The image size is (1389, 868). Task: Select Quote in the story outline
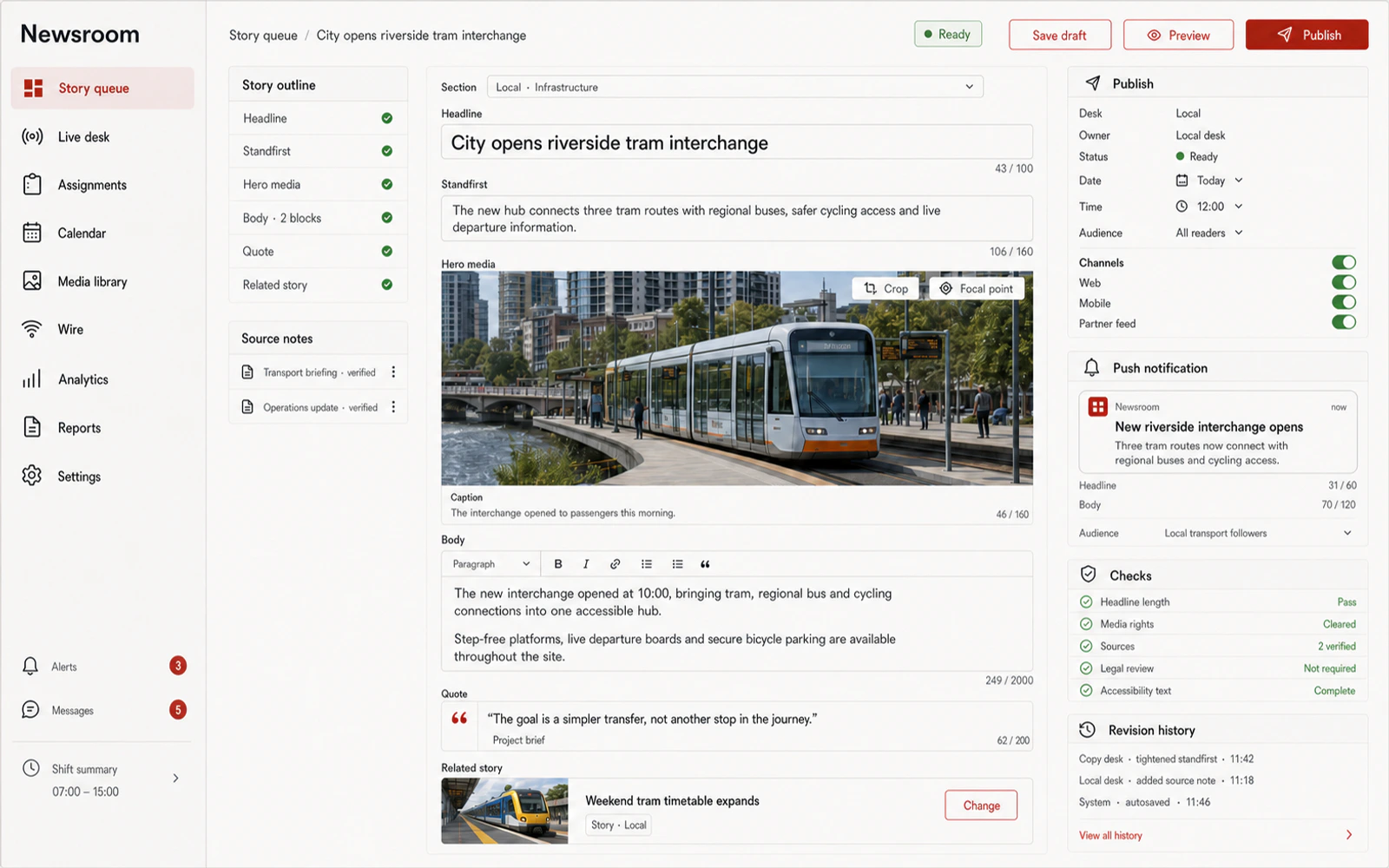pyautogui.click(x=318, y=251)
